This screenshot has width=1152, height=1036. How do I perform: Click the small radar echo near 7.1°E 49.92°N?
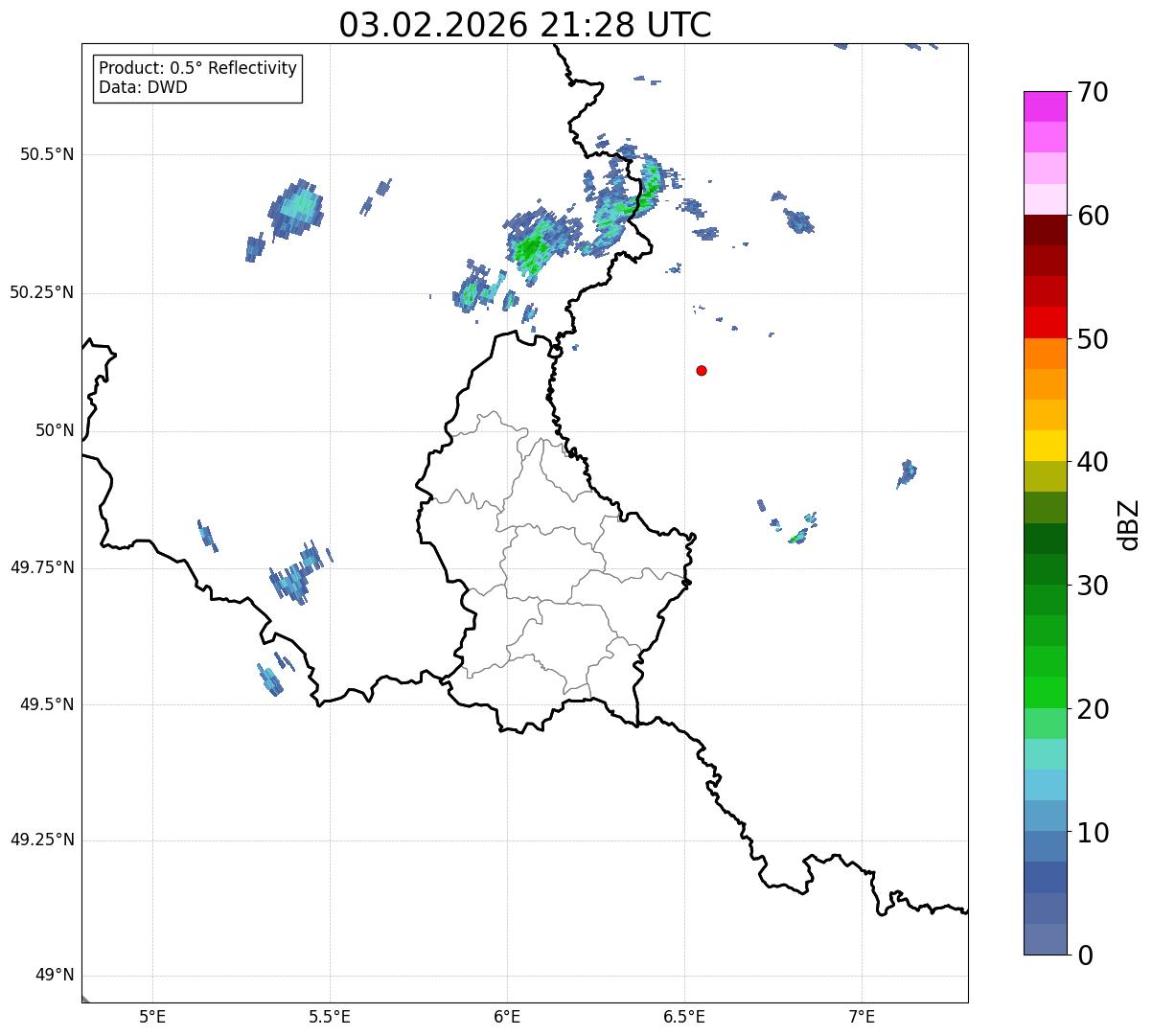click(x=907, y=472)
